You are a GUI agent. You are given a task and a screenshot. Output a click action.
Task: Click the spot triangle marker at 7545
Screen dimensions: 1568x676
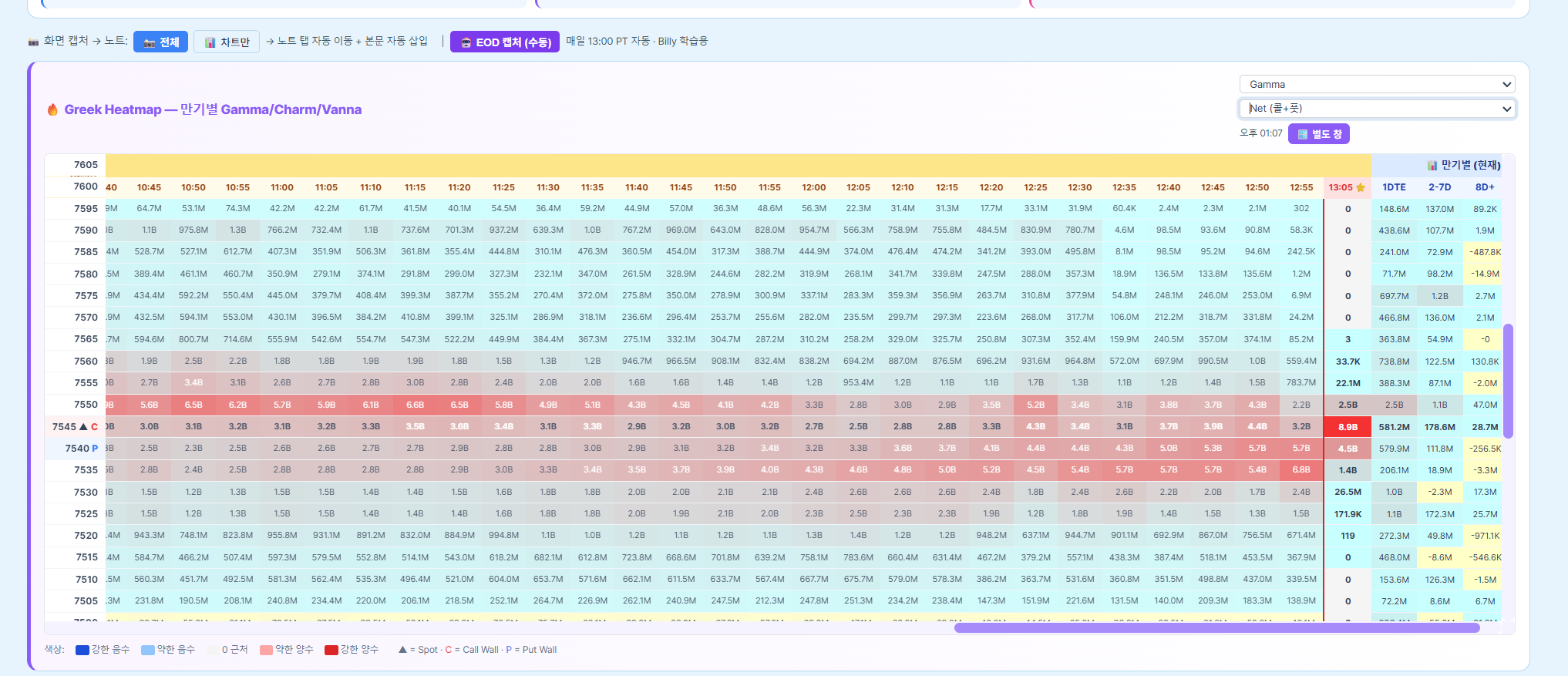coord(83,426)
